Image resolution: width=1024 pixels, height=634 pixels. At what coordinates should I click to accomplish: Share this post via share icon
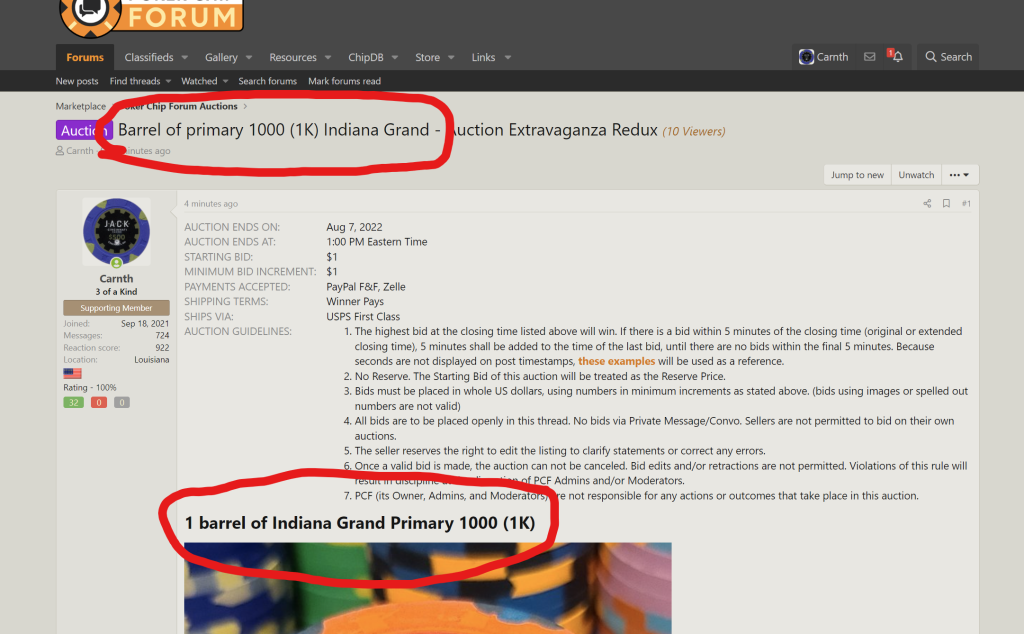927,204
